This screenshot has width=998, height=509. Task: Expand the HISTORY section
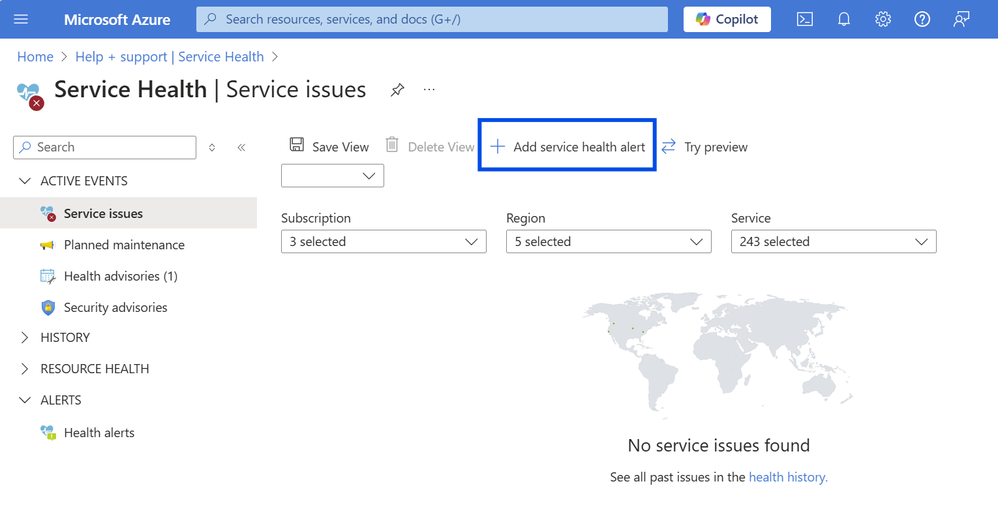pyautogui.click(x=64, y=338)
